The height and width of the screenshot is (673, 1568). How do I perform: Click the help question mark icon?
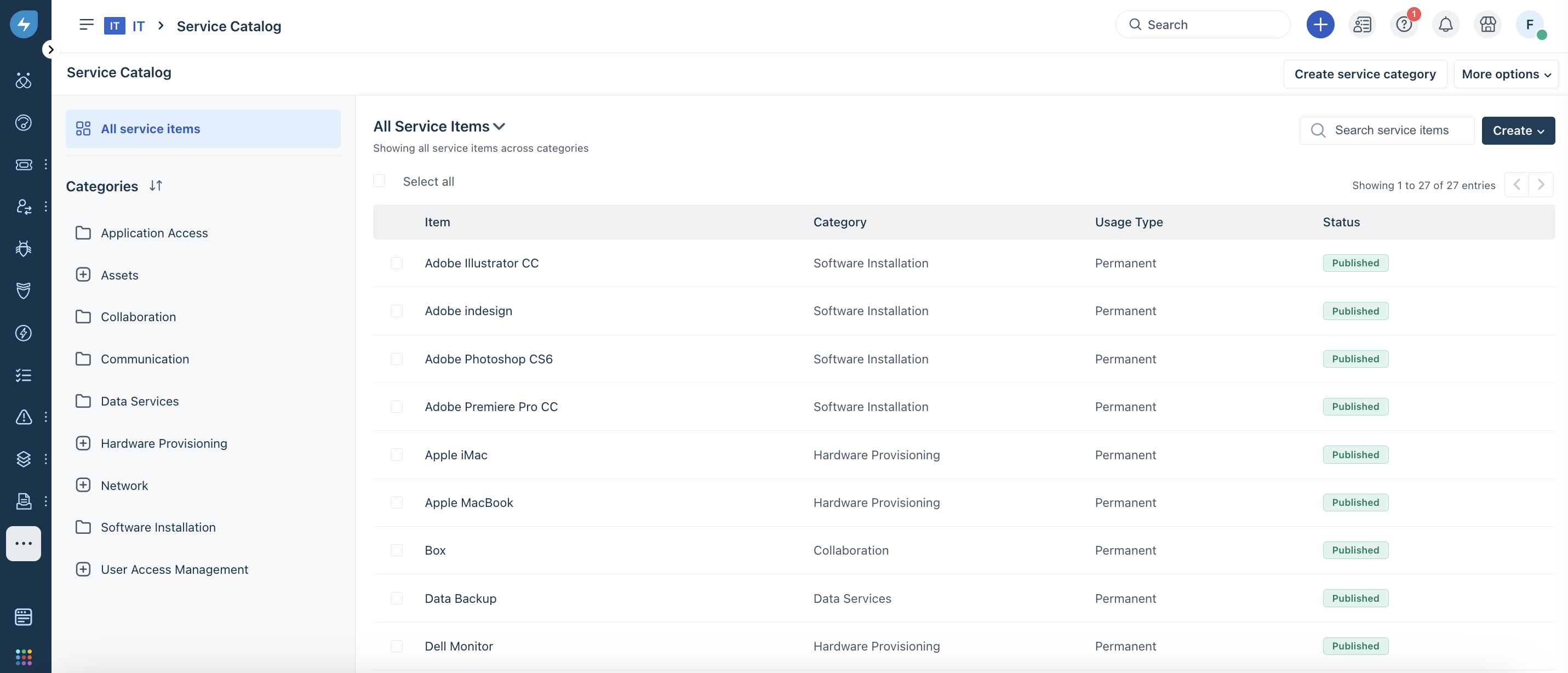coord(1403,25)
